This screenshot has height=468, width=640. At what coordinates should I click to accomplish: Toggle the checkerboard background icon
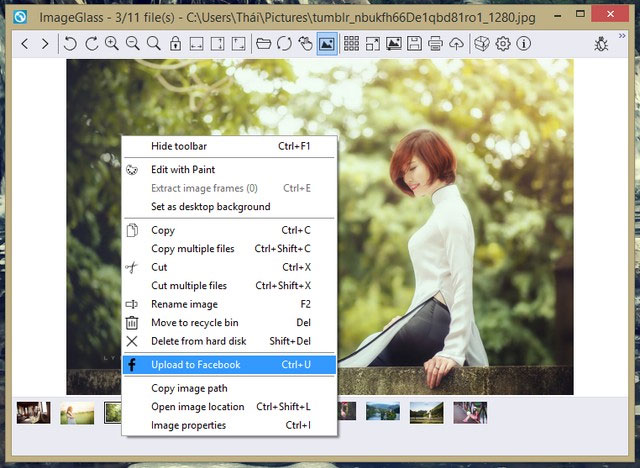click(351, 43)
